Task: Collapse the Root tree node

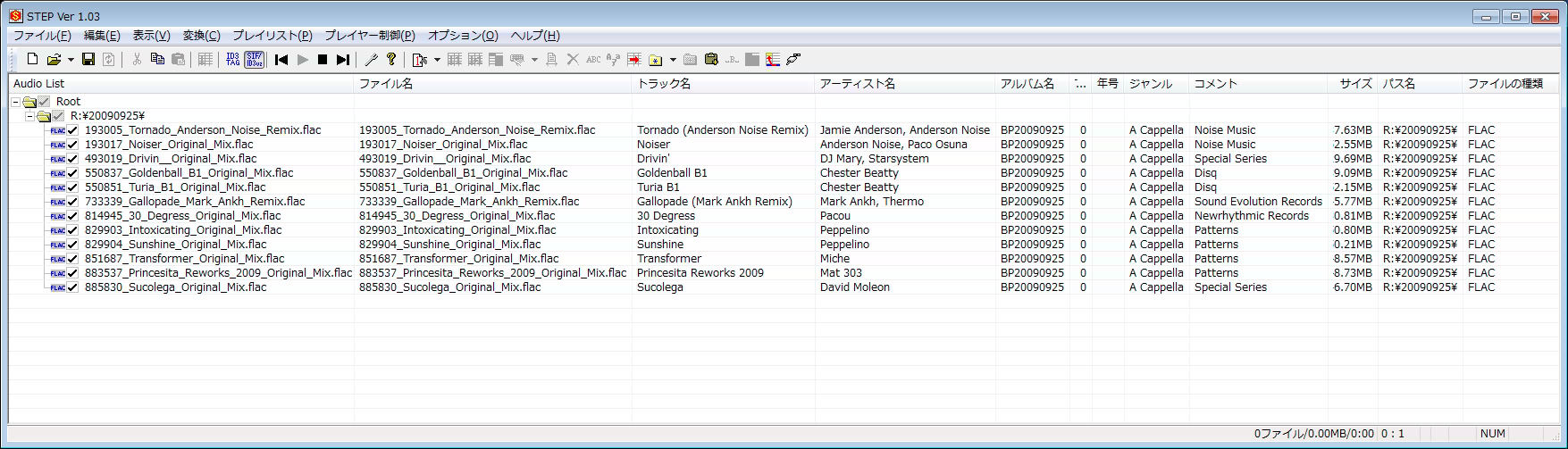Action: [16, 102]
